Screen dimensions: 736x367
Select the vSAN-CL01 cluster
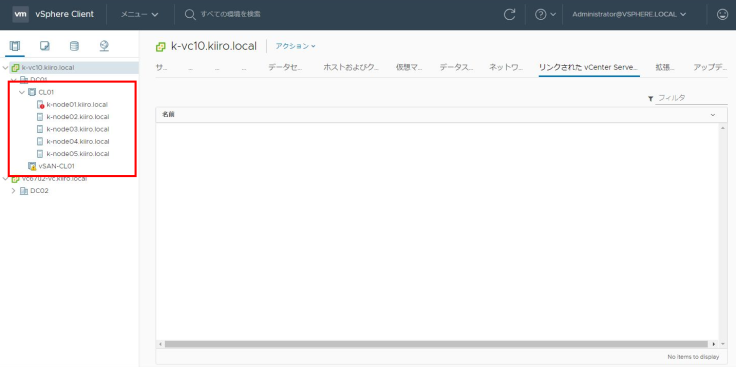(56, 166)
